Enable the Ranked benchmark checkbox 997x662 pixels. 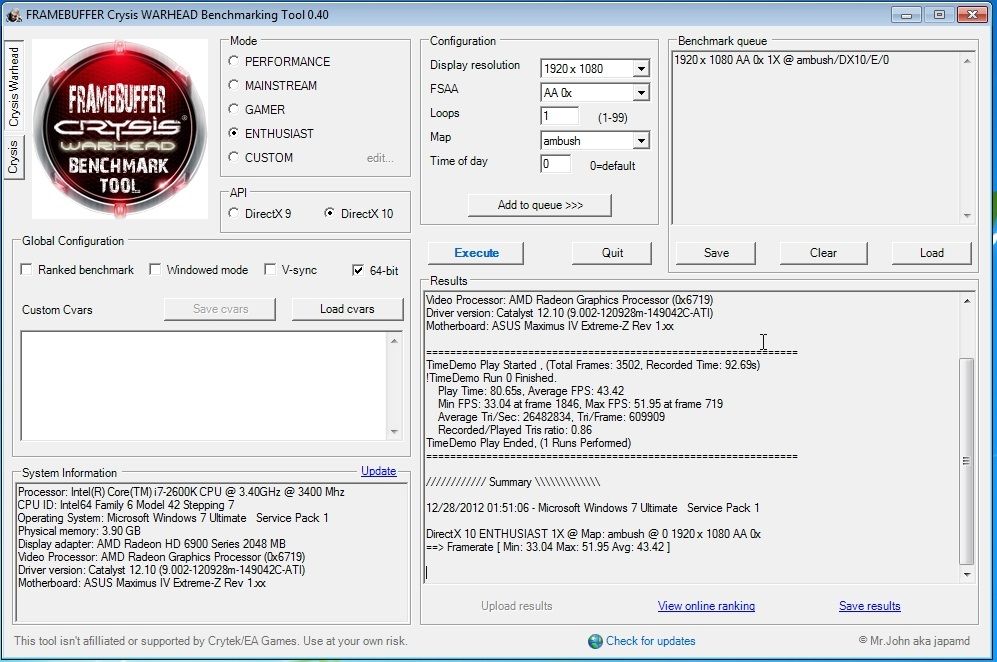27,270
